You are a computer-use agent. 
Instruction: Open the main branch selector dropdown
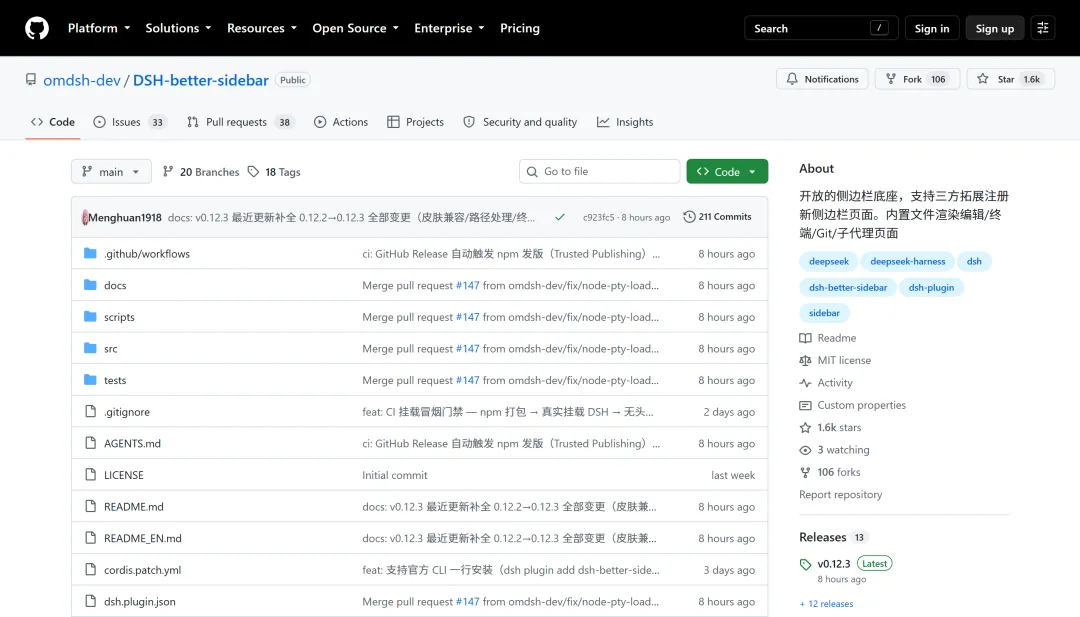click(x=111, y=171)
